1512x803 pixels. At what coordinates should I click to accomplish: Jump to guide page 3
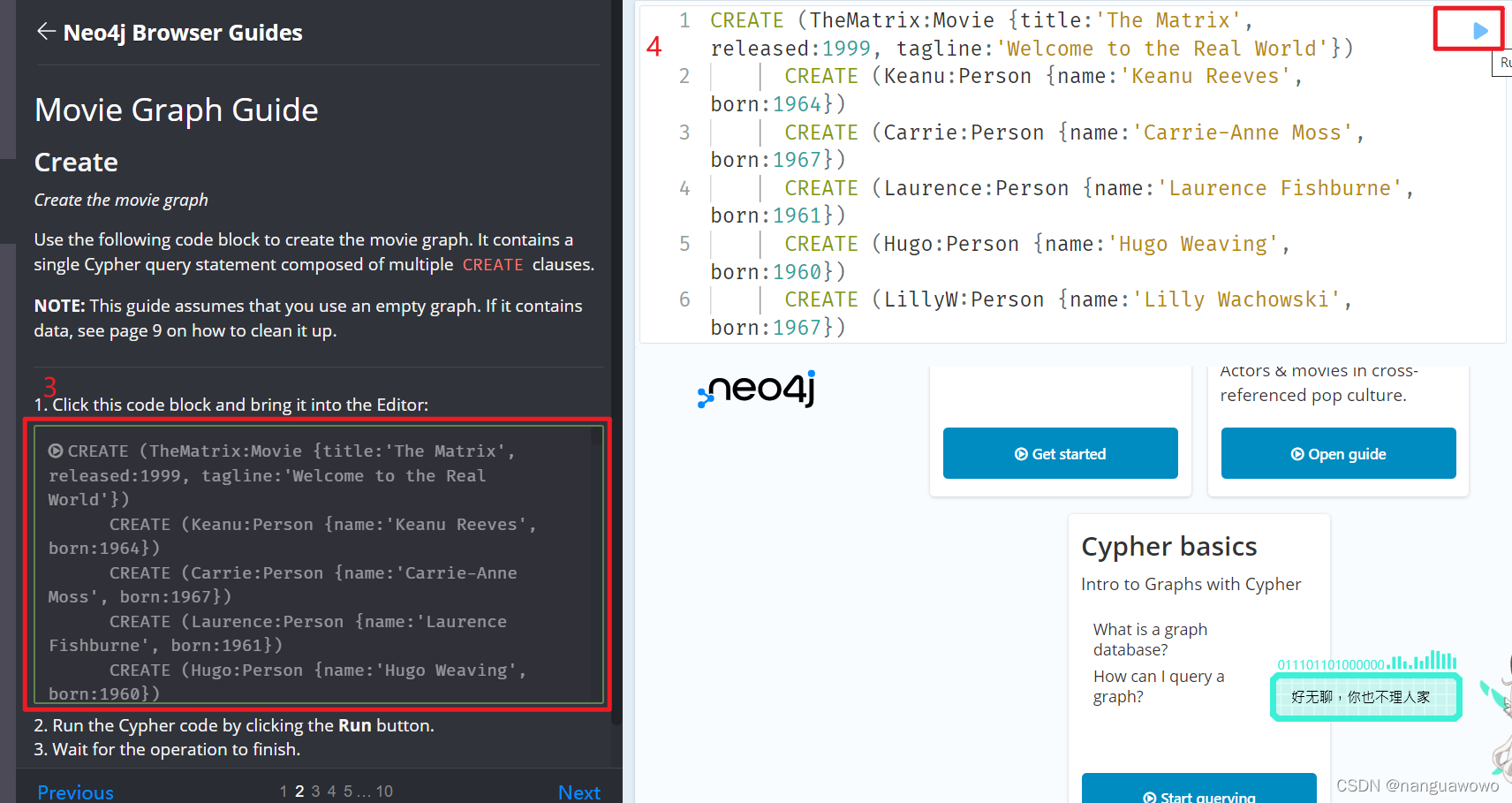(x=315, y=792)
